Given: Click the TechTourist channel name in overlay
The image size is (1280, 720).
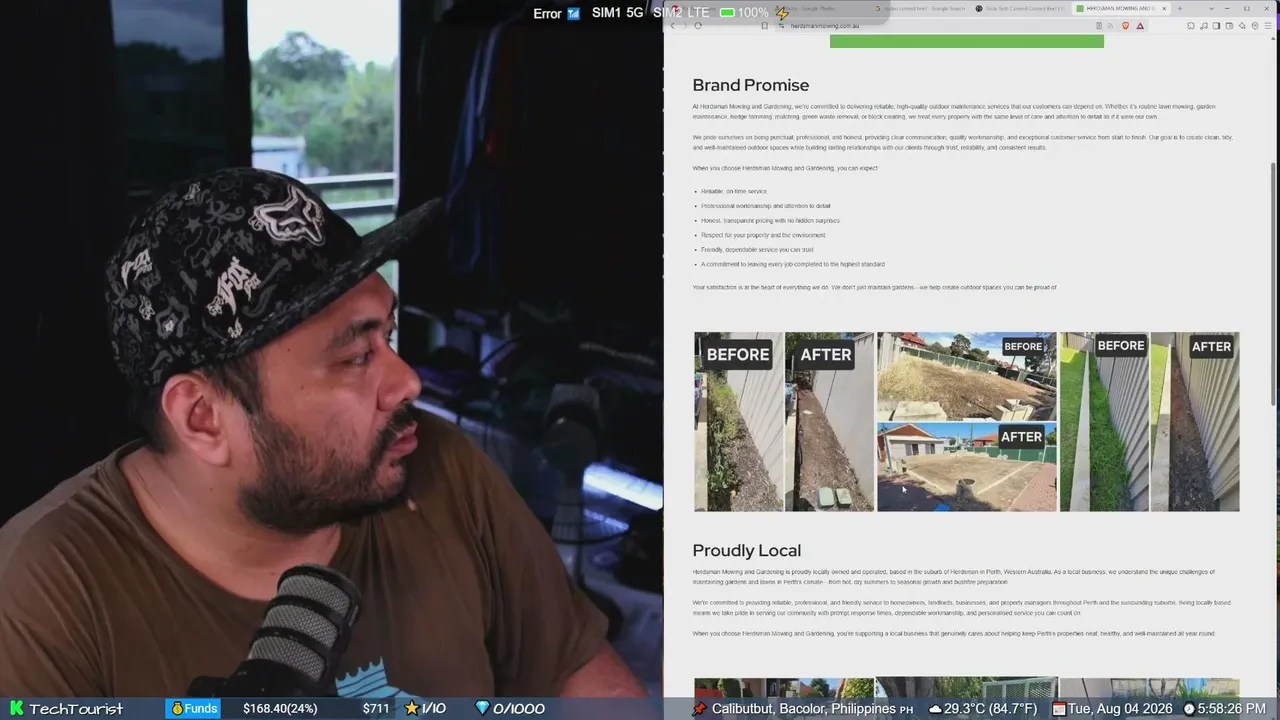Looking at the screenshot, I should (76, 709).
